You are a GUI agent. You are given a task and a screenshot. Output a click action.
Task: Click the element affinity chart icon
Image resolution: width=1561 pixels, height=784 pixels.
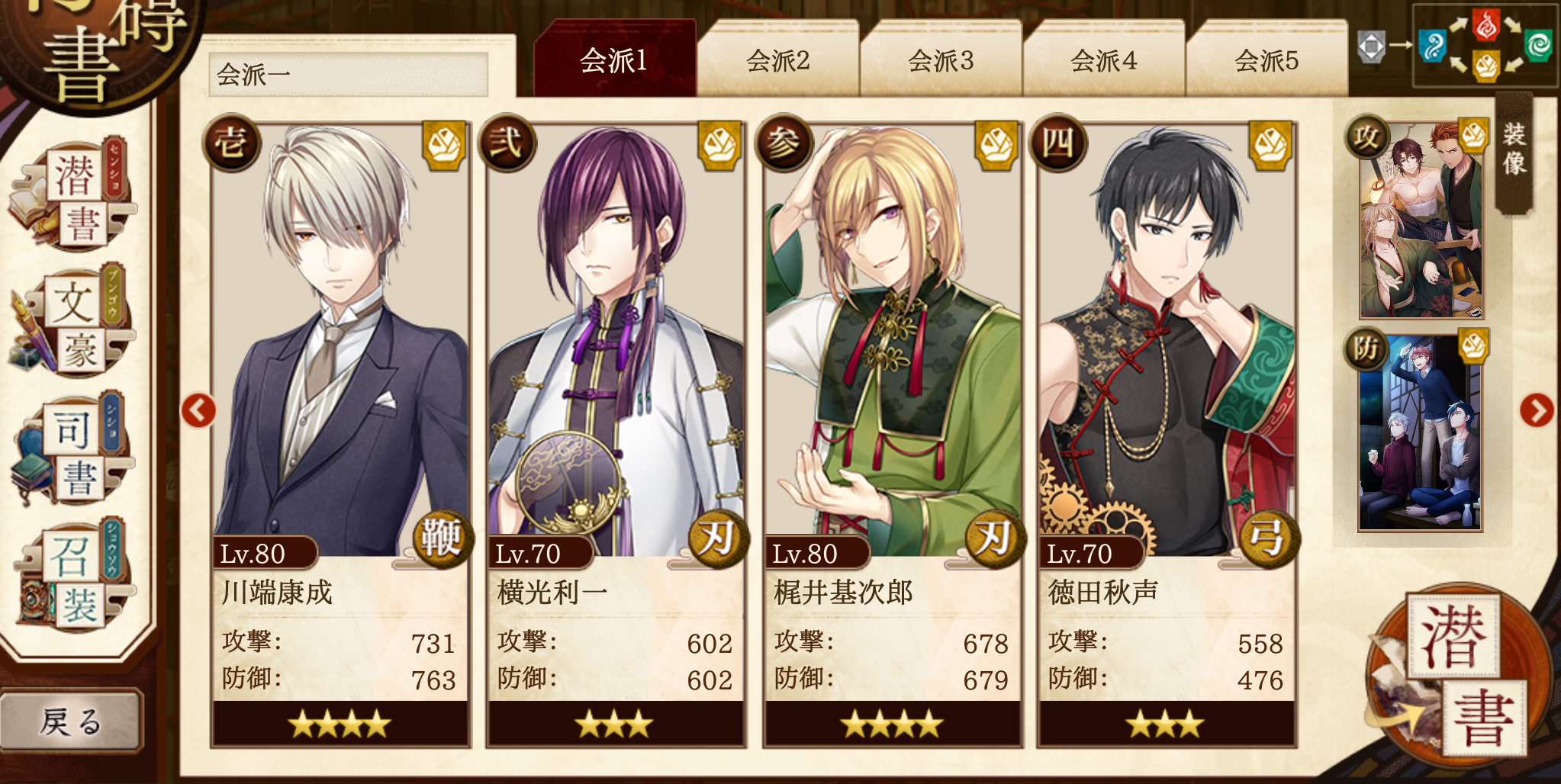click(x=1485, y=44)
